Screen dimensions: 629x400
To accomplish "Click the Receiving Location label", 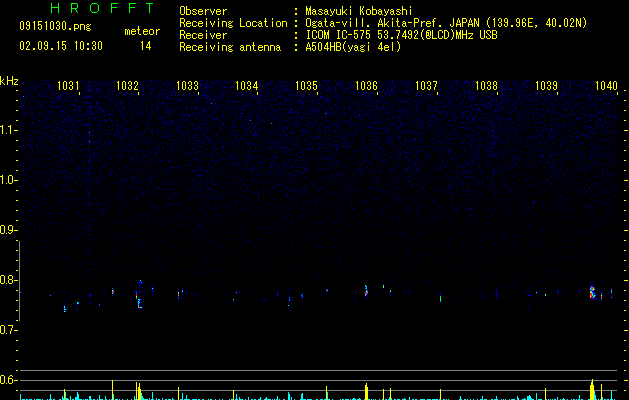I will [233, 23].
